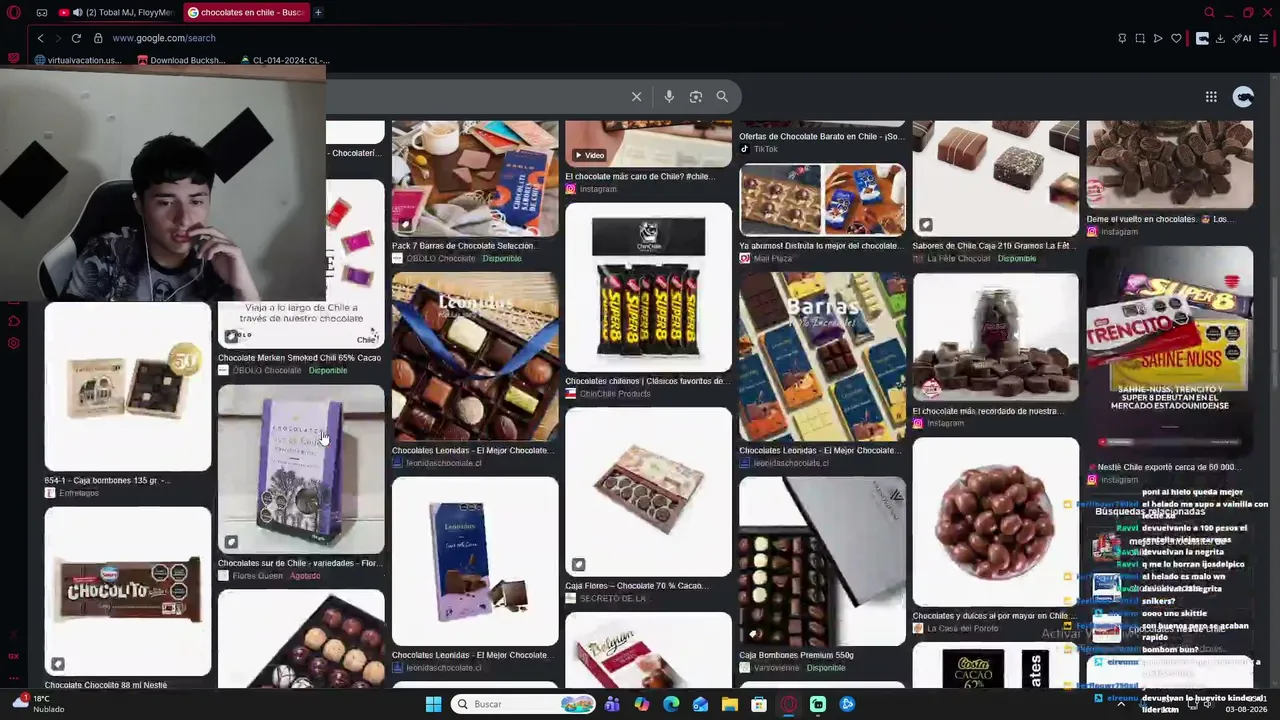This screenshot has width=1280, height=720.
Task: Search by image with Google Lens
Action: point(696,96)
